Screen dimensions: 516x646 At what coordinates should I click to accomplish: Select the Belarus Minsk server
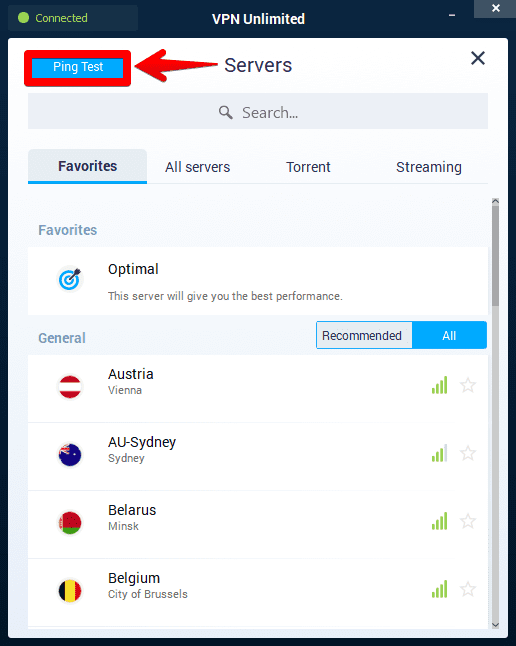258,524
